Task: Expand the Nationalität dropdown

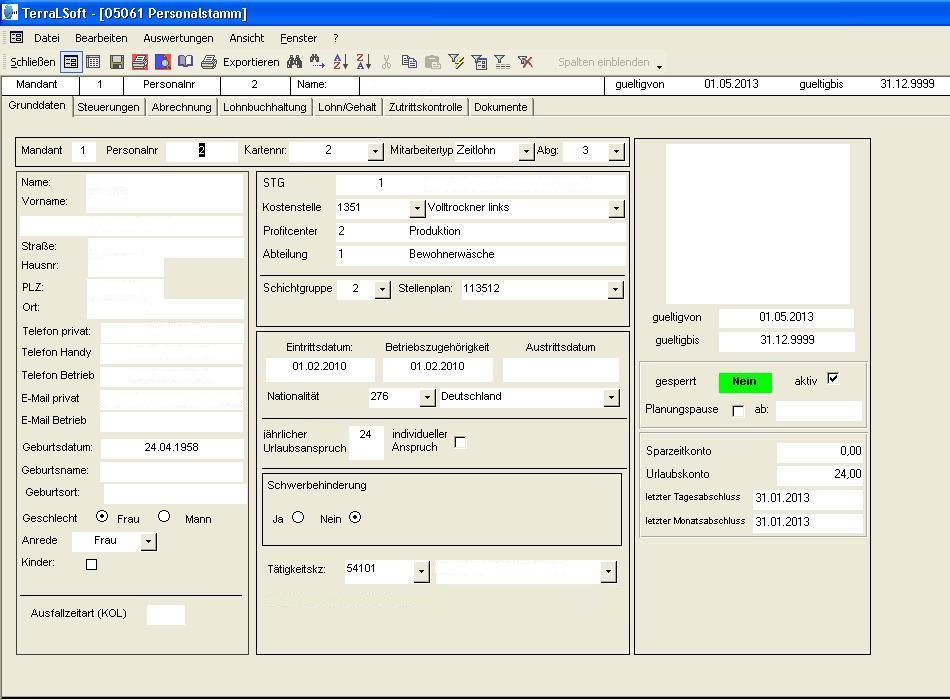Action: tap(426, 397)
